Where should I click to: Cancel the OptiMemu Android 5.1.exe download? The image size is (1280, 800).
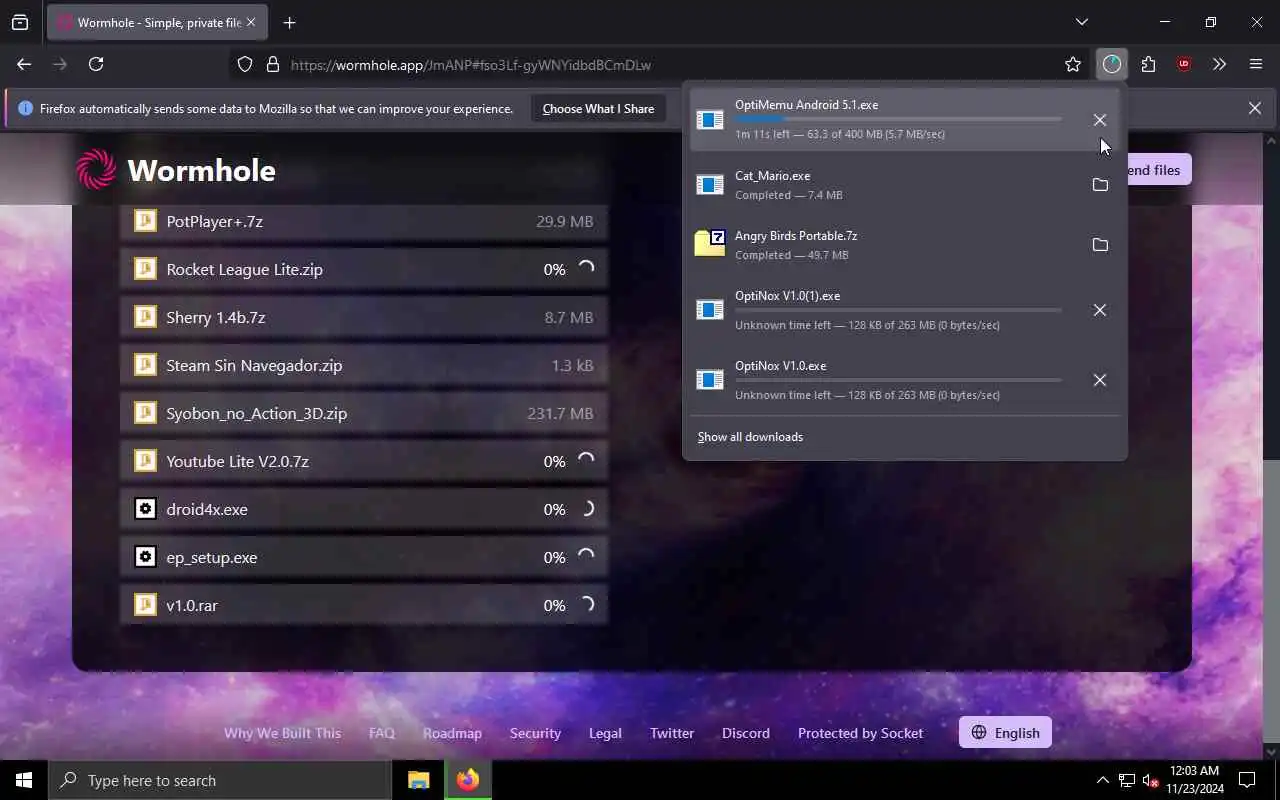pyautogui.click(x=1099, y=120)
